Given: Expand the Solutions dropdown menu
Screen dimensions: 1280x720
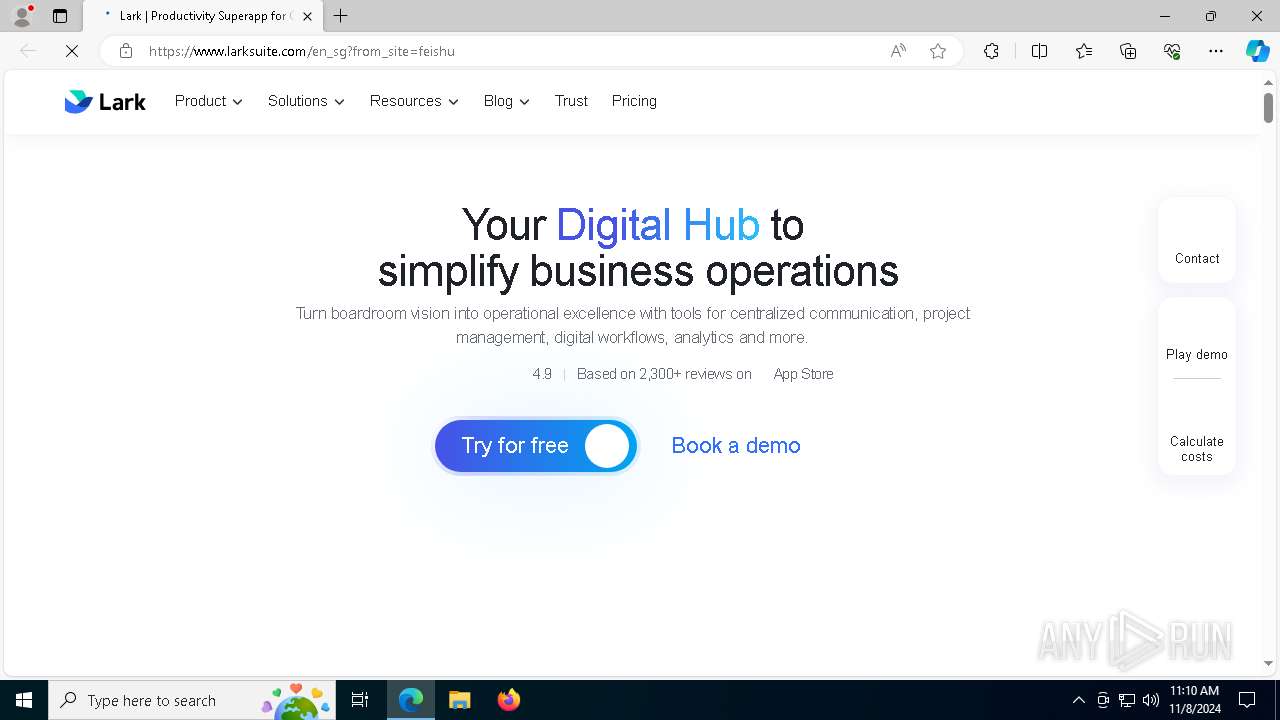Looking at the screenshot, I should 306,101.
